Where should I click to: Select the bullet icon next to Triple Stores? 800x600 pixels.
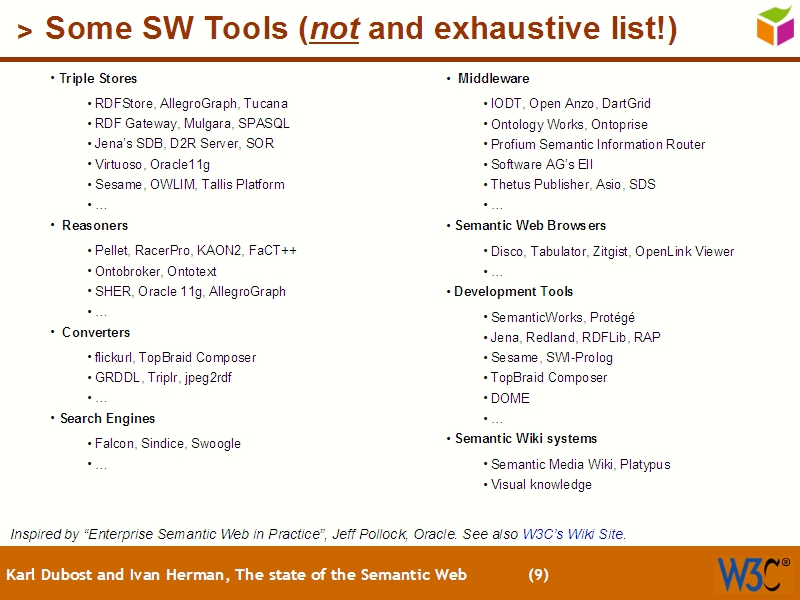point(51,78)
